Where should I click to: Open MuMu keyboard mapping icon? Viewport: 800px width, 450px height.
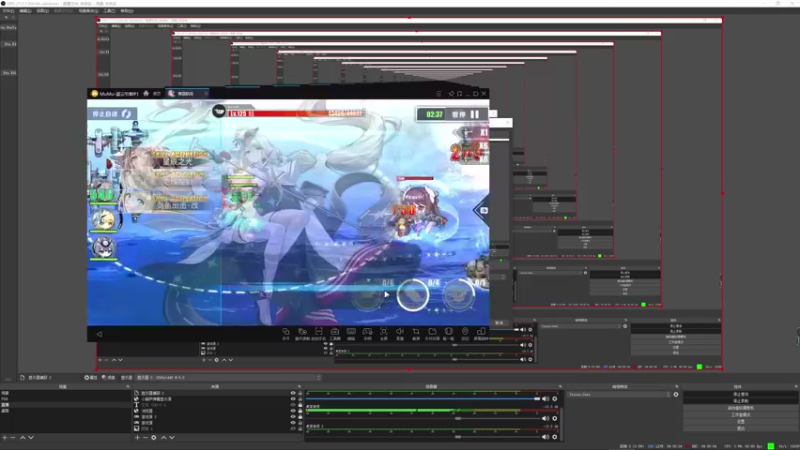click(x=351, y=333)
